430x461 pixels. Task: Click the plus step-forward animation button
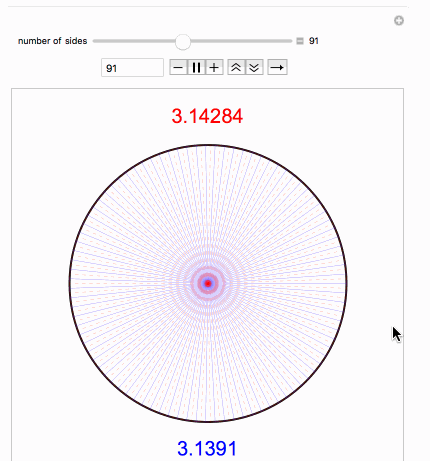pos(214,68)
